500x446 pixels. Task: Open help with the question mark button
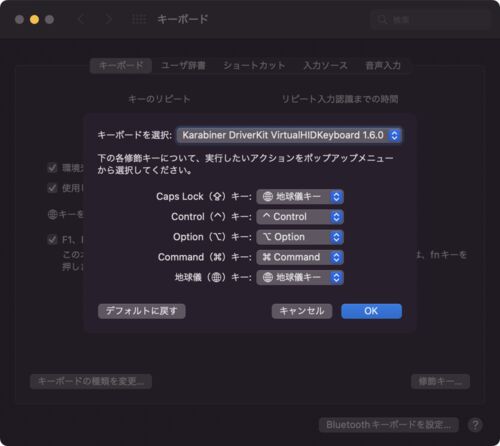[475, 425]
